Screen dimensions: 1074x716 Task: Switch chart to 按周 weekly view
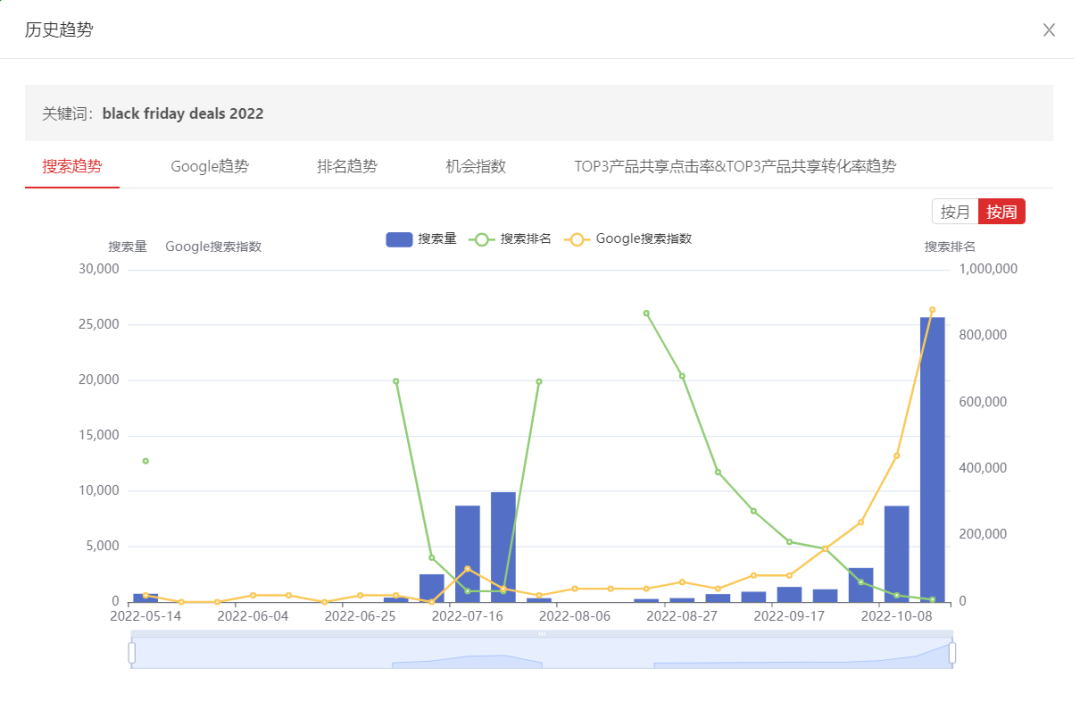click(1001, 212)
